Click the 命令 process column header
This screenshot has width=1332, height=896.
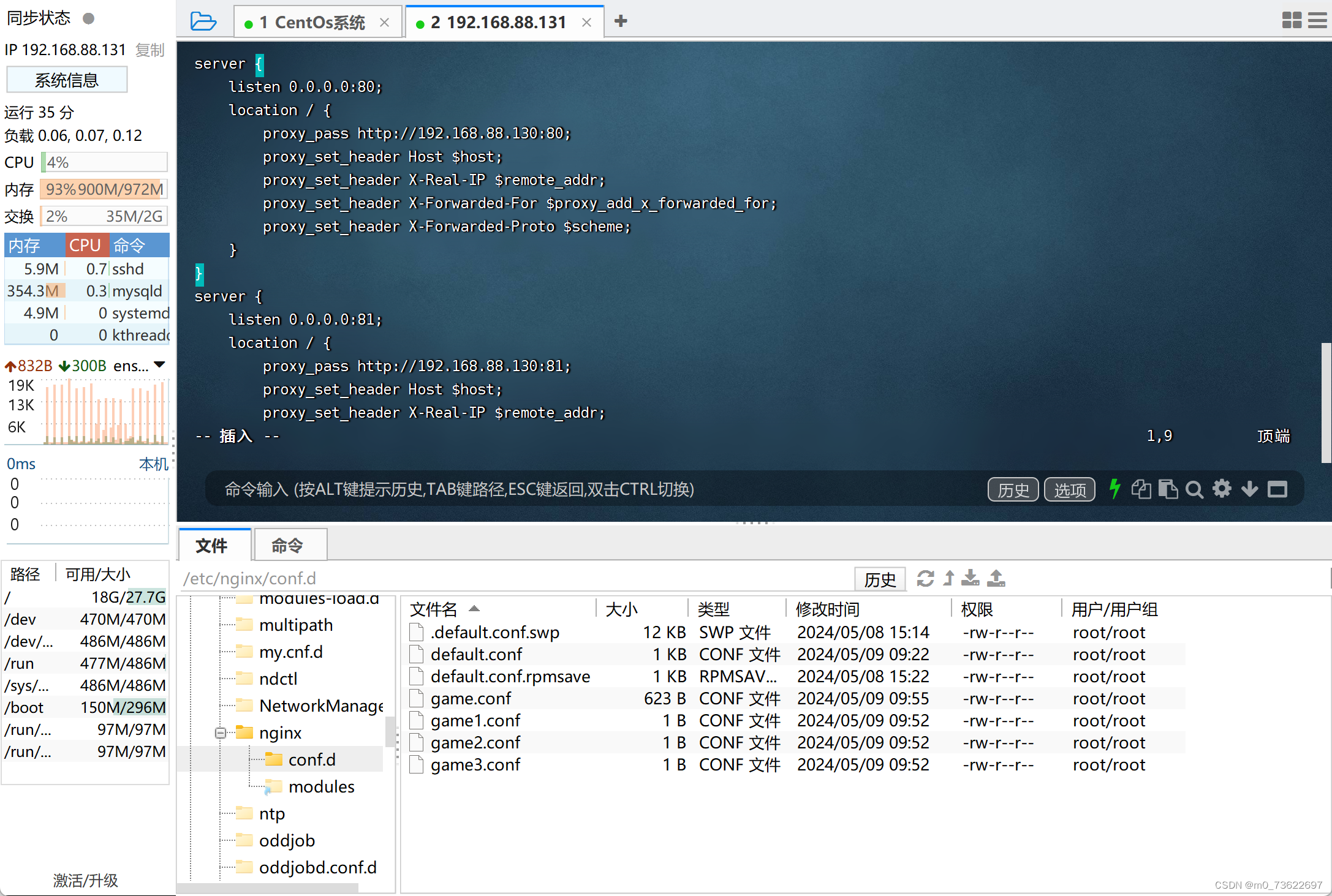pyautogui.click(x=140, y=245)
